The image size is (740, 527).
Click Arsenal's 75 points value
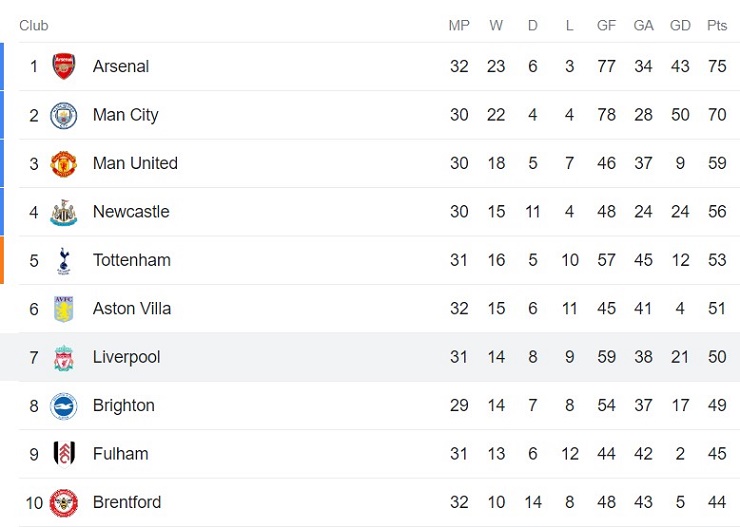pyautogui.click(x=717, y=66)
